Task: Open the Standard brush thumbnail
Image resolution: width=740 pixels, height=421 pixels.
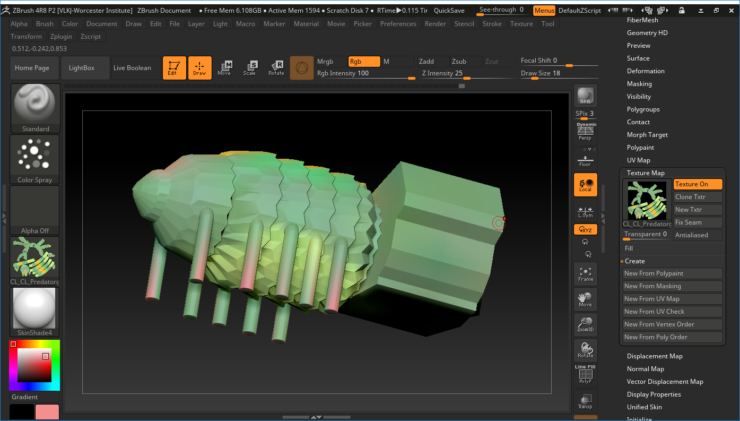Action: pos(35,105)
